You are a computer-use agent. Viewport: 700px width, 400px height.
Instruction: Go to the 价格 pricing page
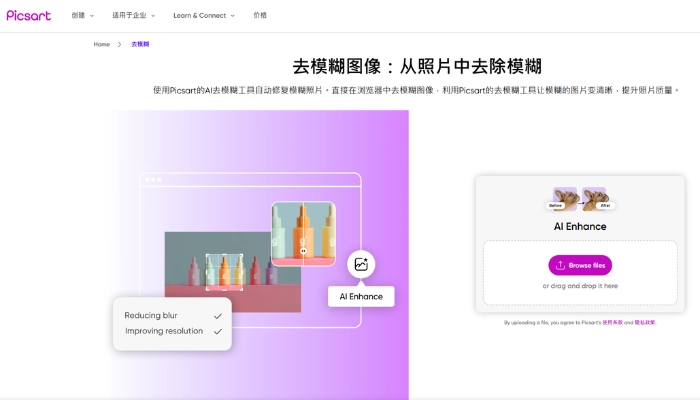(260, 15)
